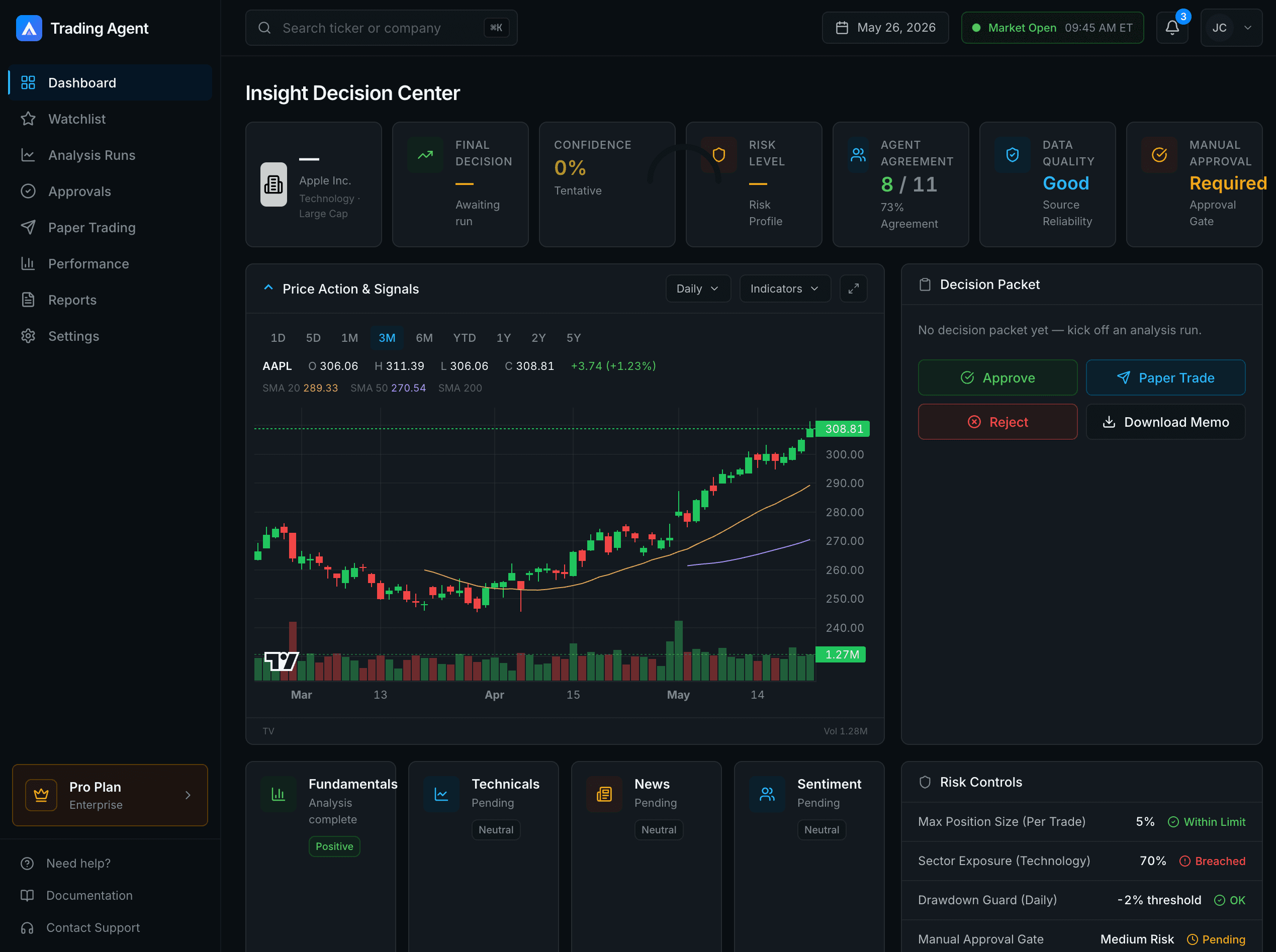Open the Pro Plan Enterprise details arrow

(188, 795)
